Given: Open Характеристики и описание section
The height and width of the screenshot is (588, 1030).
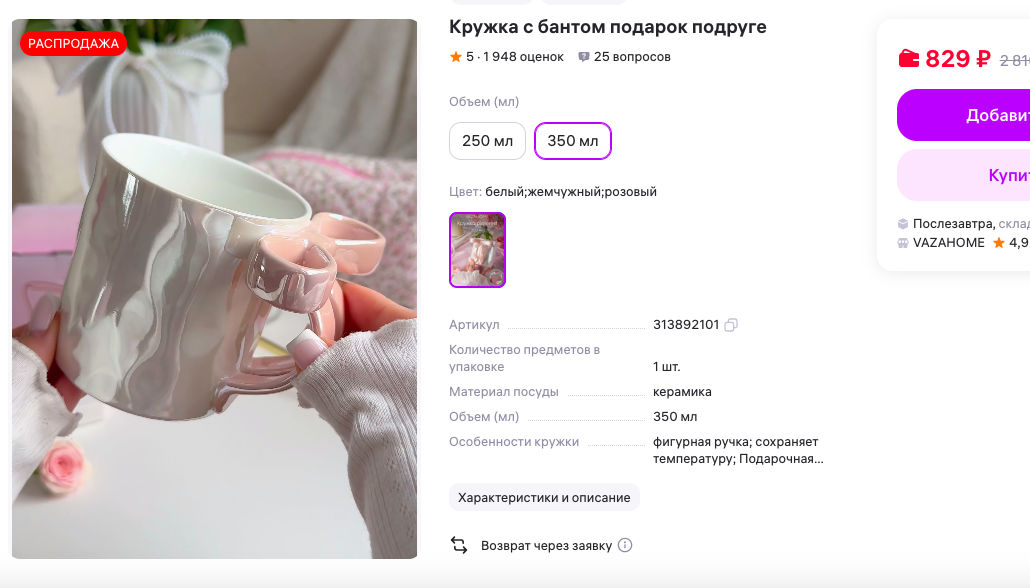Looking at the screenshot, I should coord(544,497).
